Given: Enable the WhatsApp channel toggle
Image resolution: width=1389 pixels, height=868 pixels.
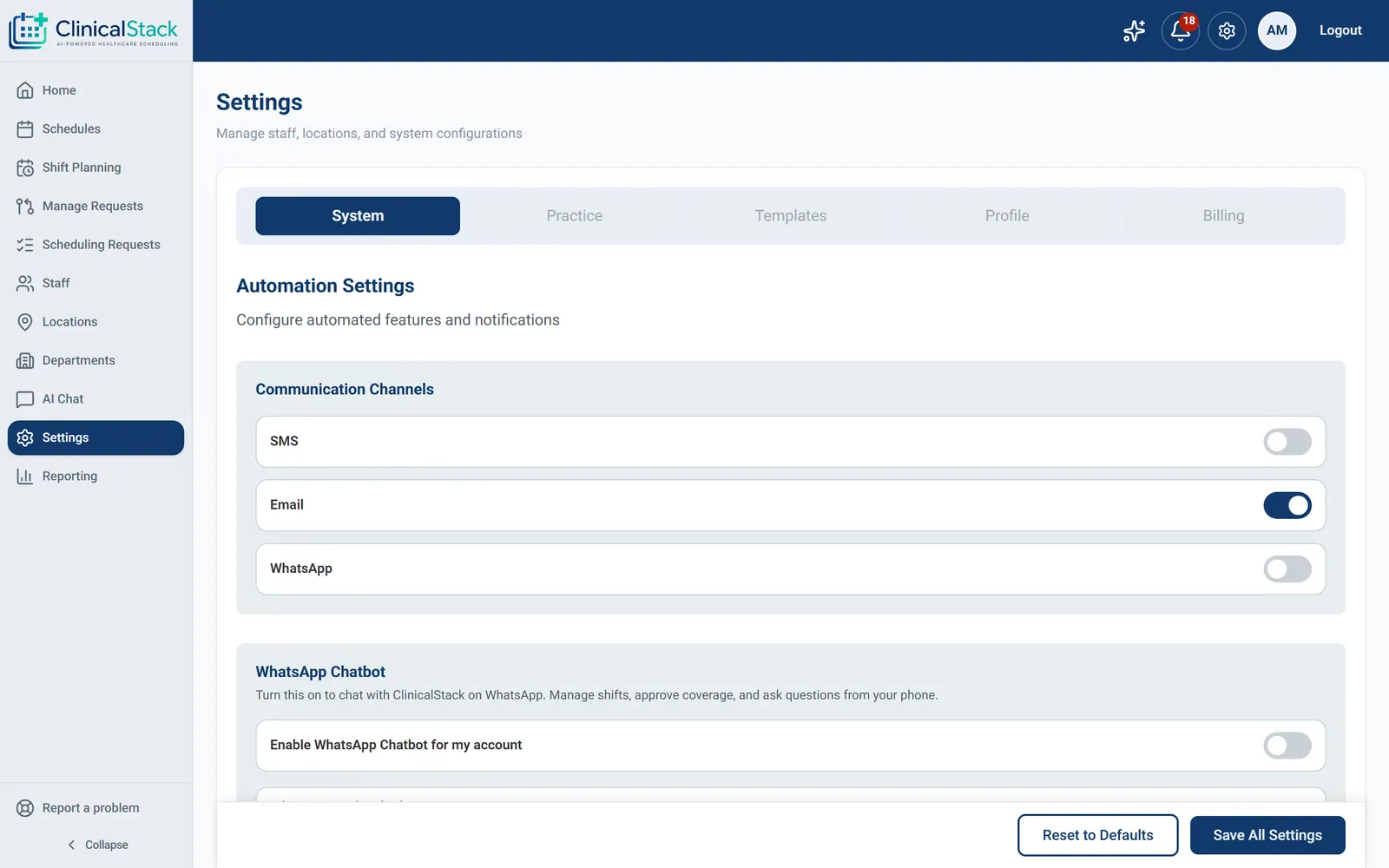Looking at the screenshot, I should tap(1287, 569).
